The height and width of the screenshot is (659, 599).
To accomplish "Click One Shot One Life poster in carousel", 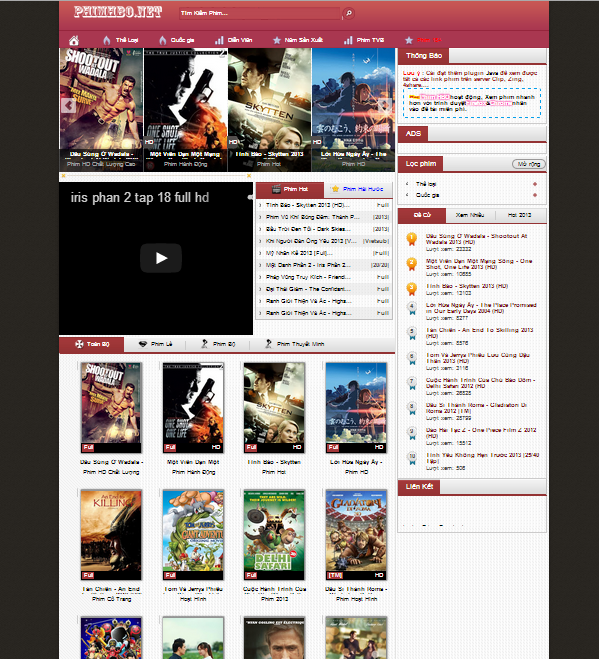I will pos(185,110).
